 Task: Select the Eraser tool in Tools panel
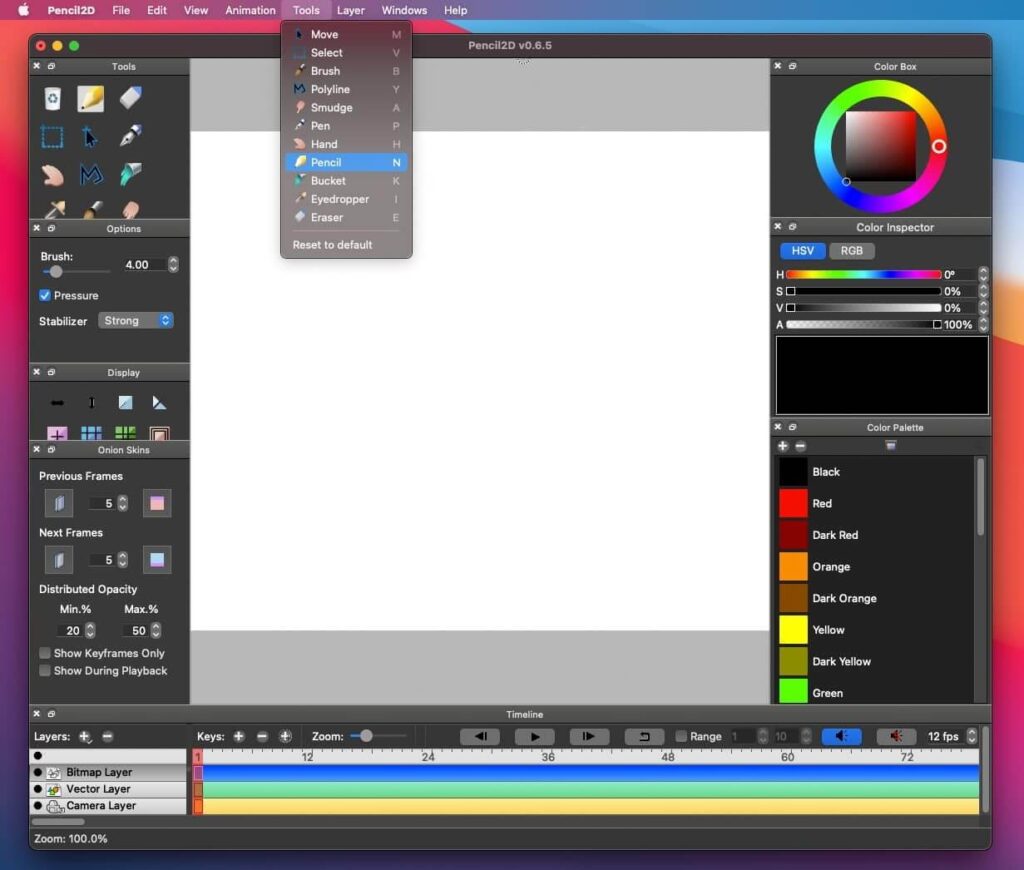pos(131,98)
